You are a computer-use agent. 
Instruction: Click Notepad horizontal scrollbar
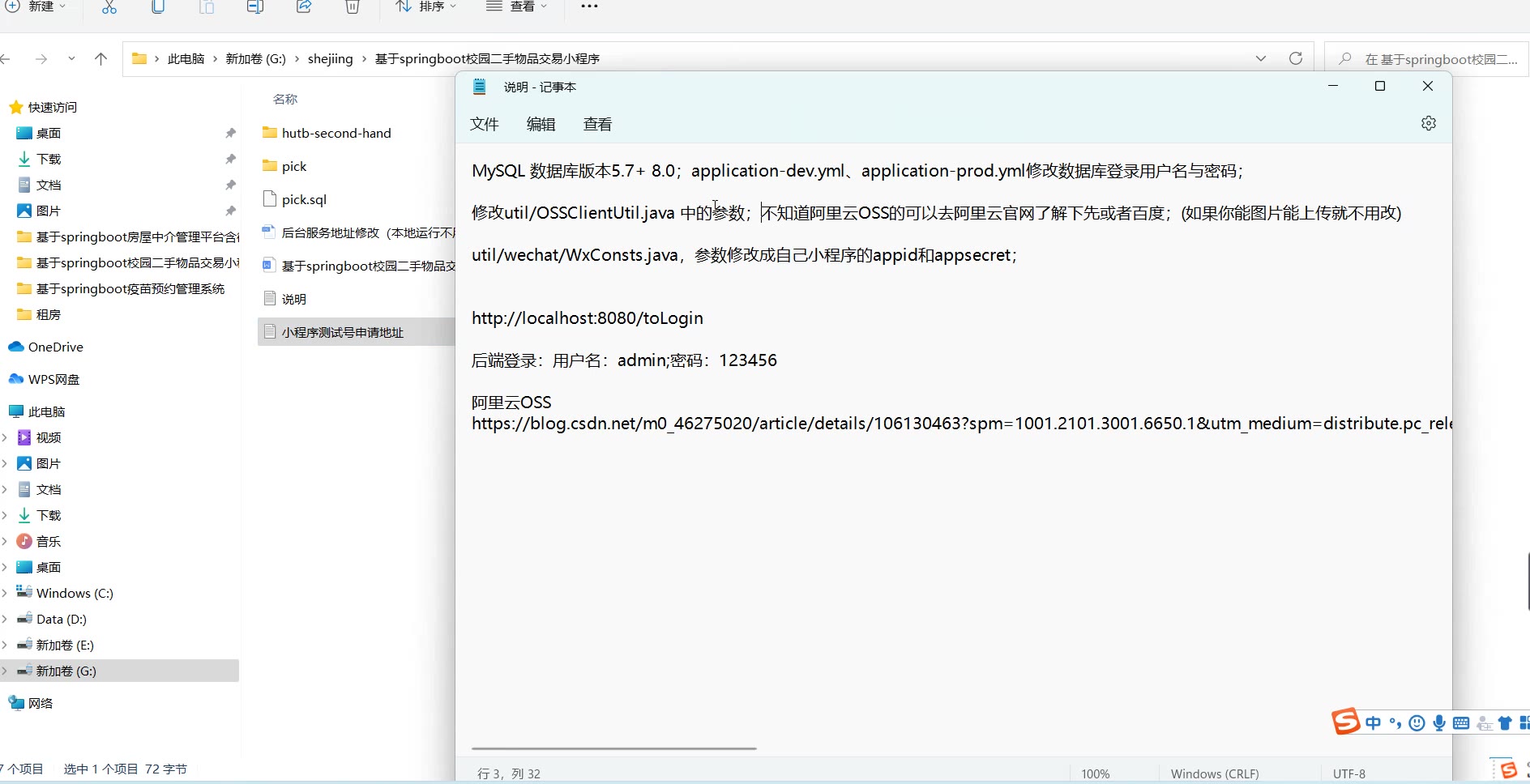point(613,748)
